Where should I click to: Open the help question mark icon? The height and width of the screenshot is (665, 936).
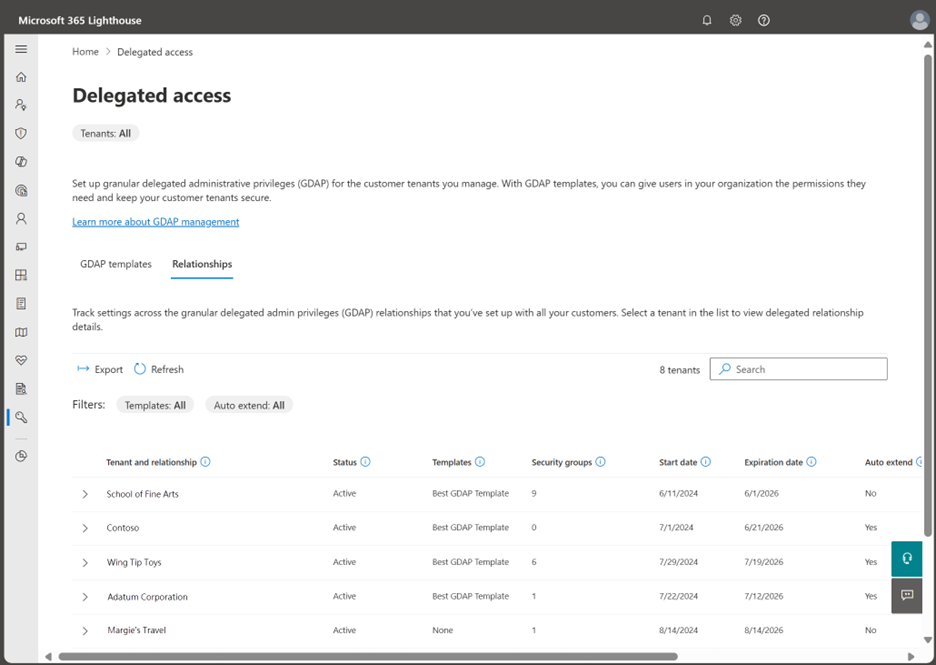click(763, 20)
